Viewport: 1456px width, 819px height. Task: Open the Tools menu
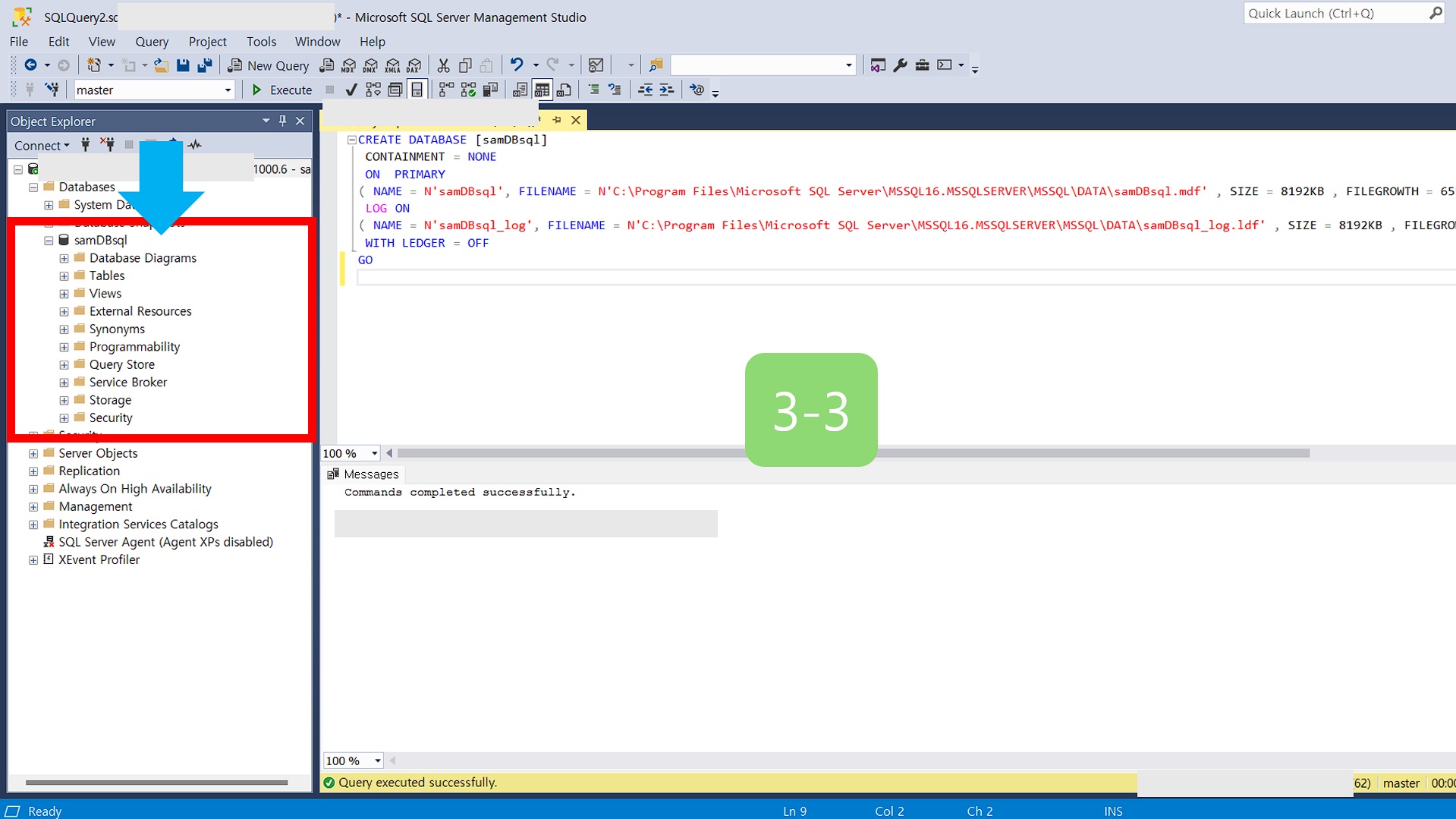pyautogui.click(x=261, y=42)
